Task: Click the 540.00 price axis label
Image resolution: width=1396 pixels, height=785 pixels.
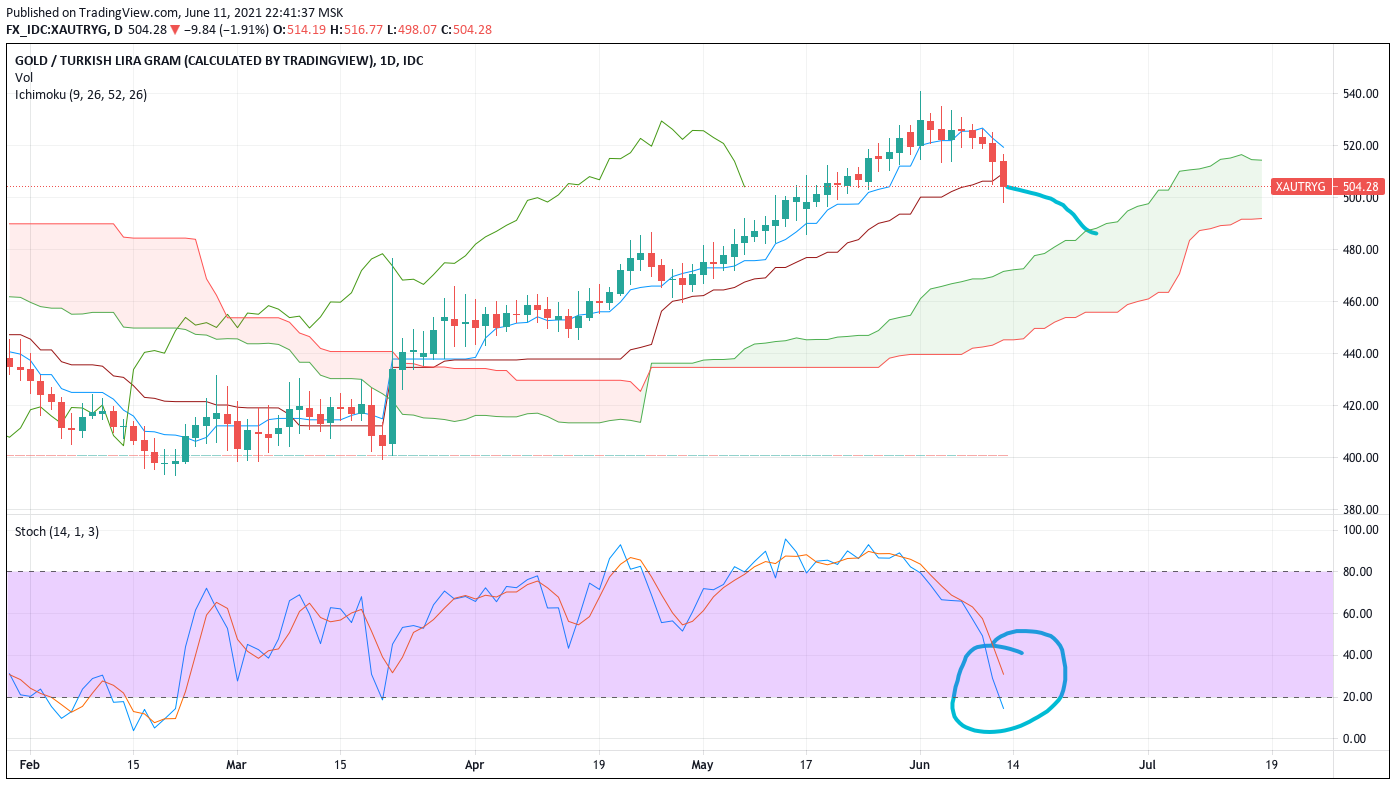Action: coord(1361,94)
